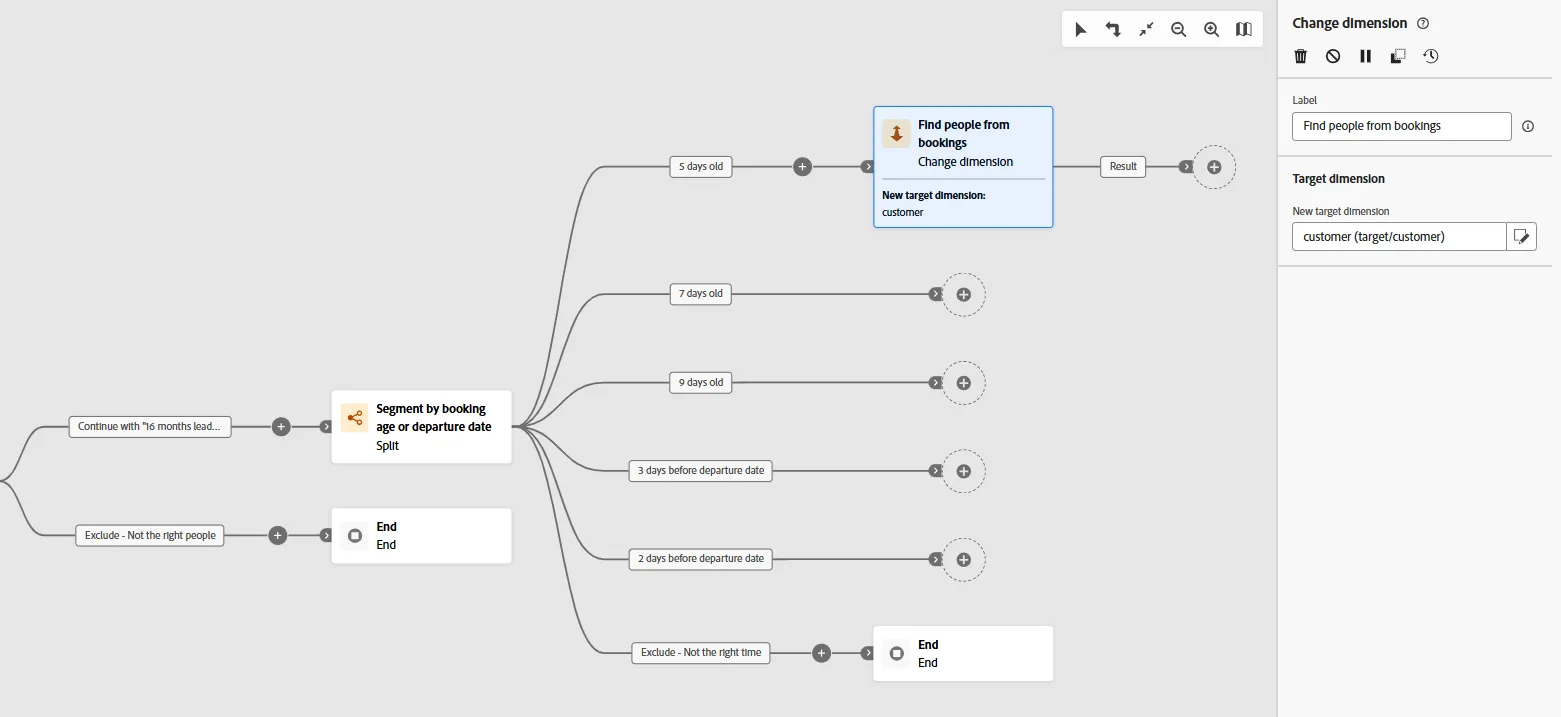This screenshot has height=717, width=1561.
Task: Click the Split node's orange share icon
Action: click(354, 418)
